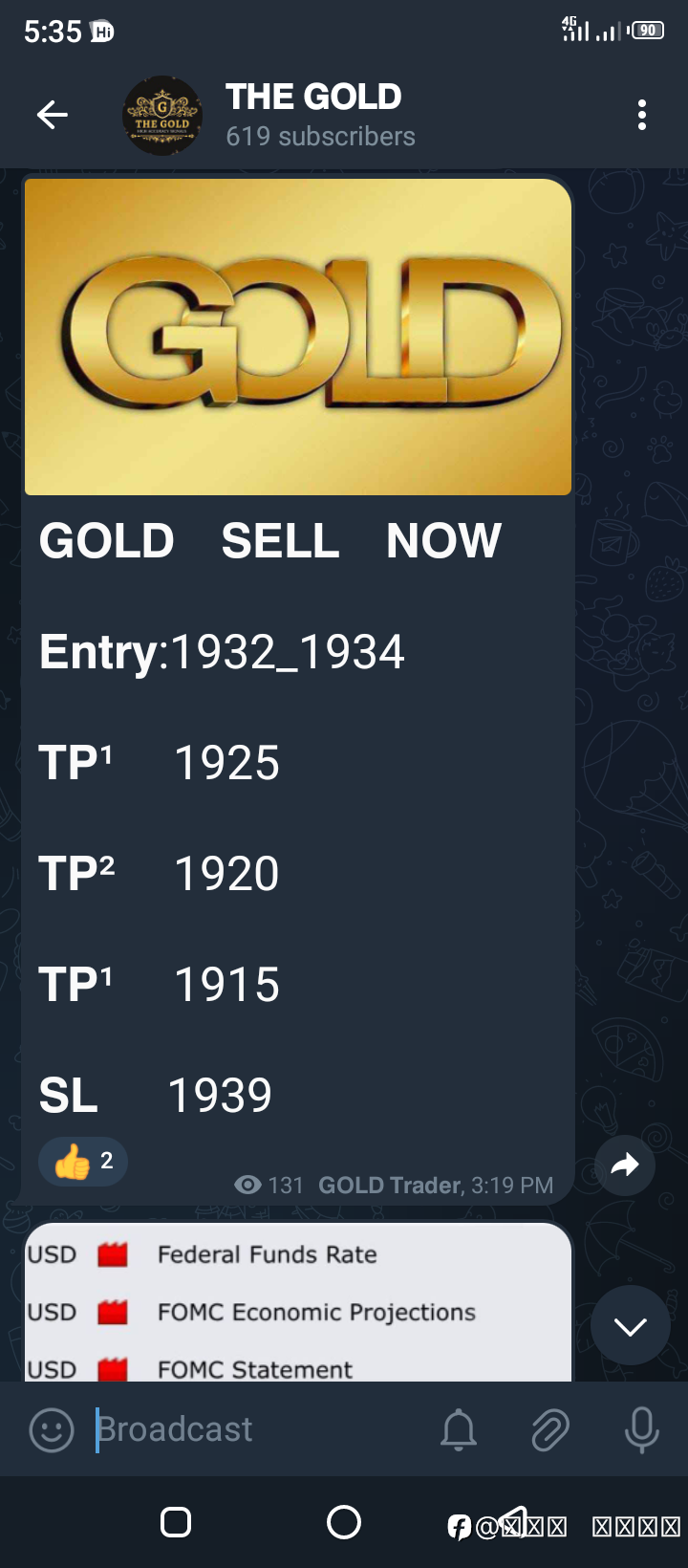Image resolution: width=688 pixels, height=1568 pixels.
Task: Tap the Android home circle button
Action: point(344,1522)
